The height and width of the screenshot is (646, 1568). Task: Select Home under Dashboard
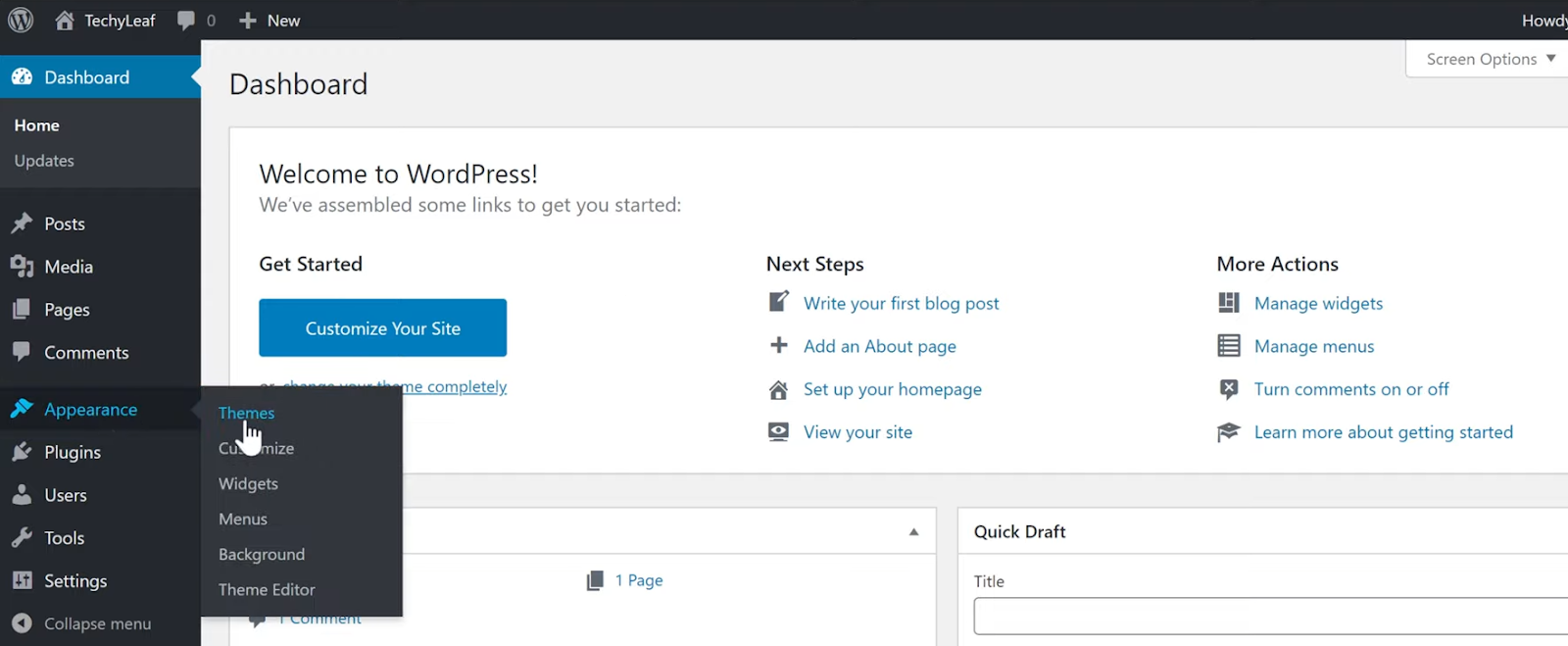[x=36, y=125]
